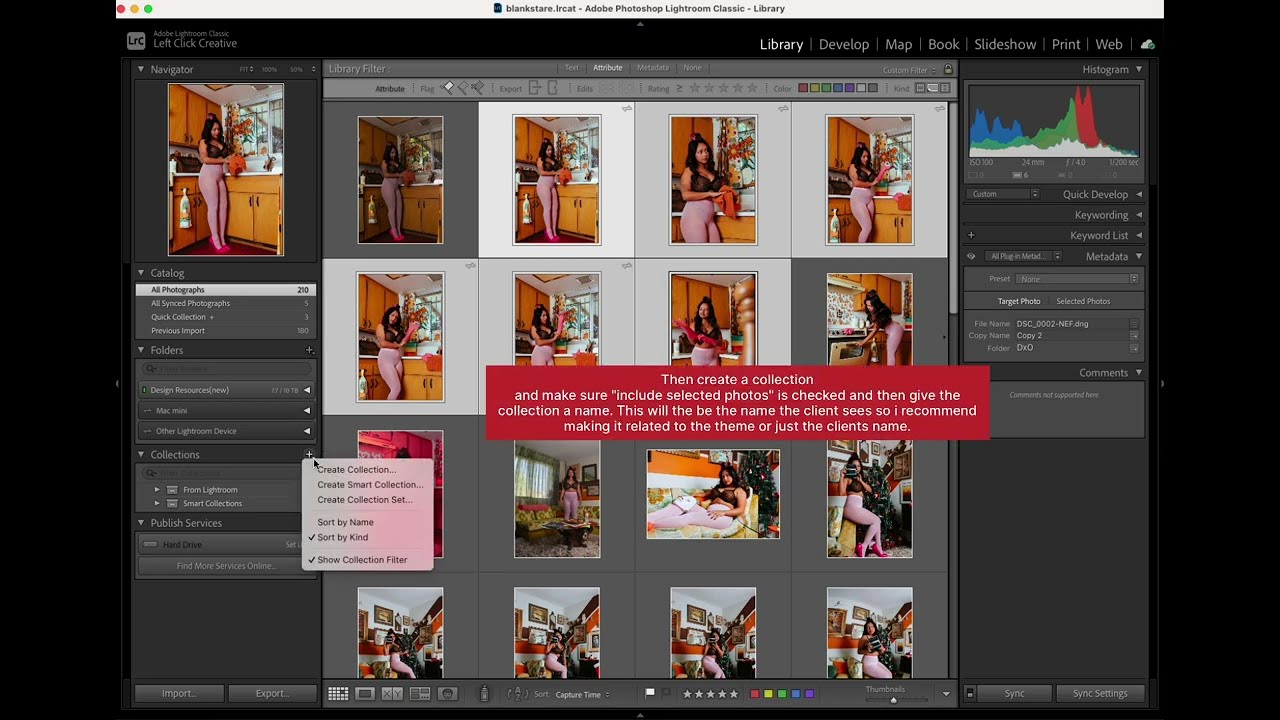Click the Export... button

pyautogui.click(x=272, y=693)
